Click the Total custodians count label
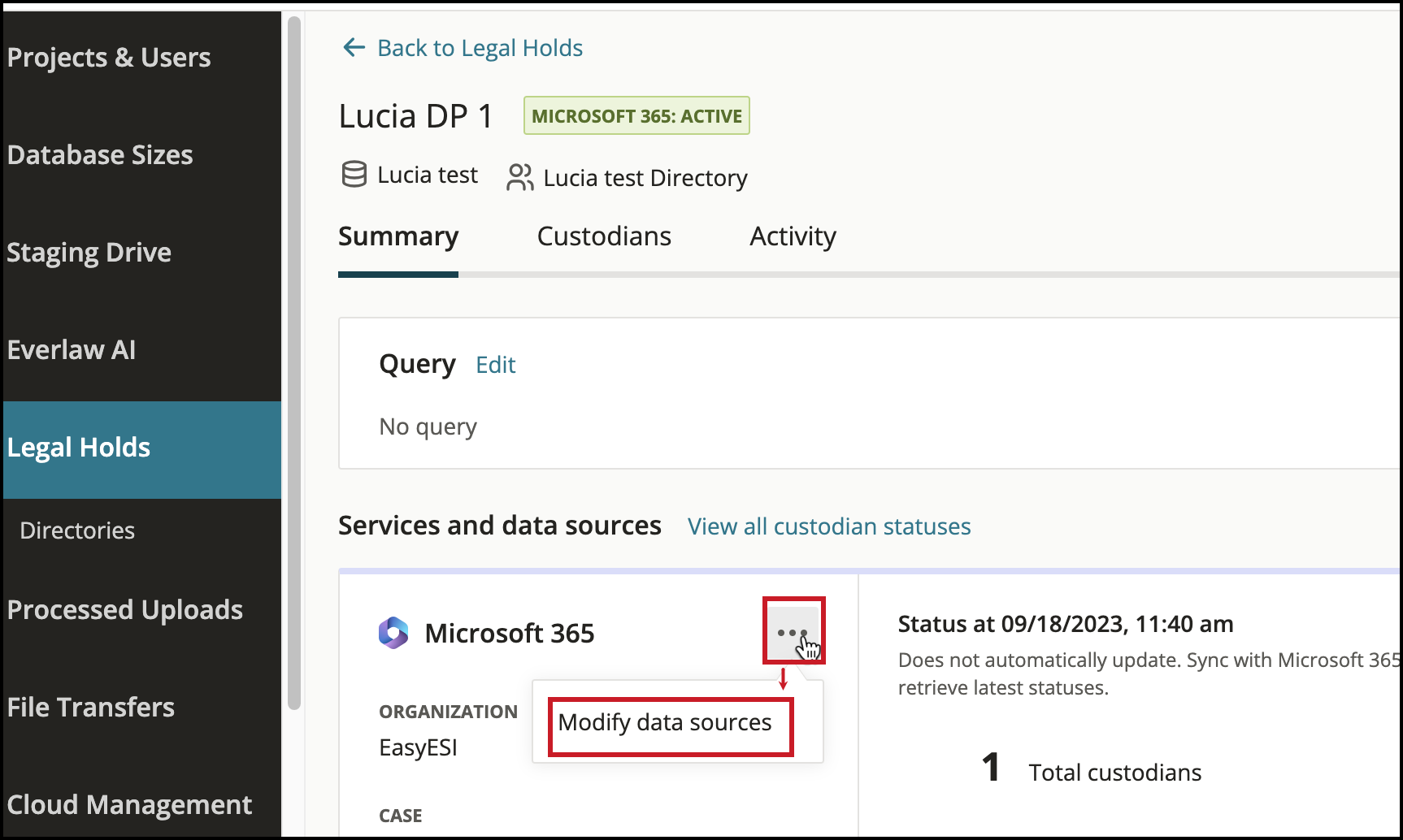The height and width of the screenshot is (840, 1403). [1115, 773]
